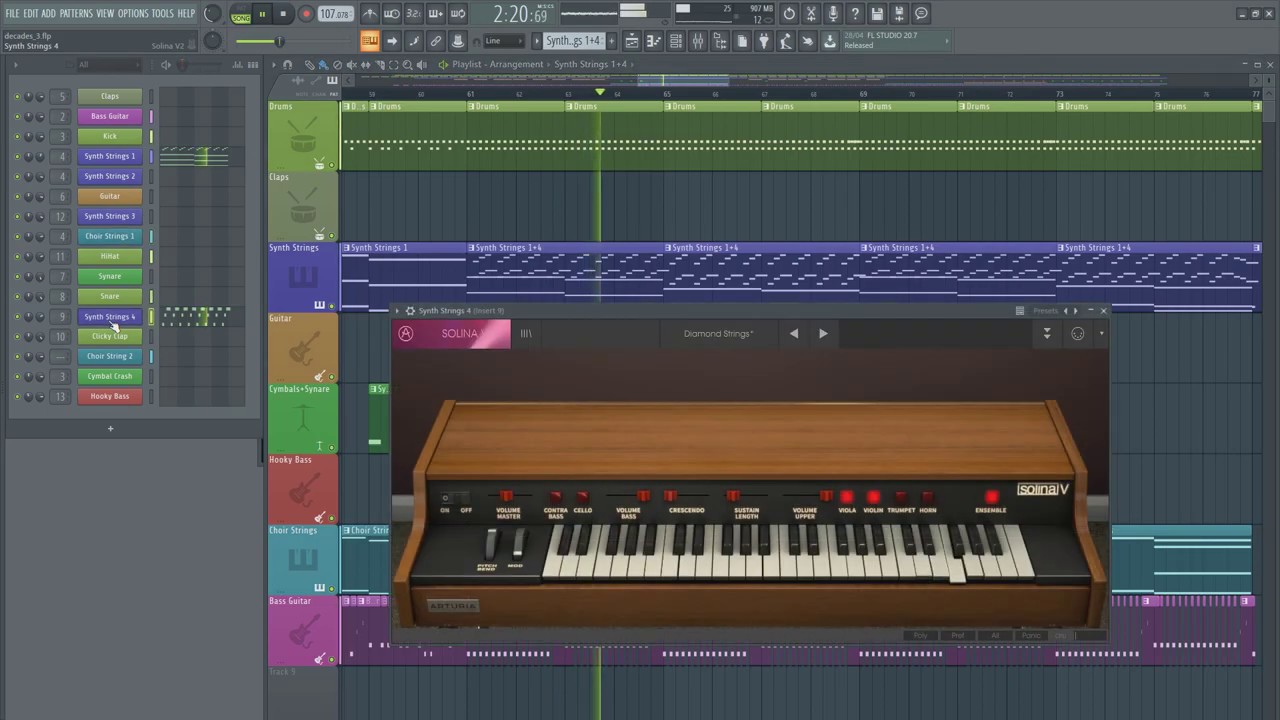Screen dimensions: 1280x720
Task: Click the tempo field showing 107.078
Action: click(335, 14)
